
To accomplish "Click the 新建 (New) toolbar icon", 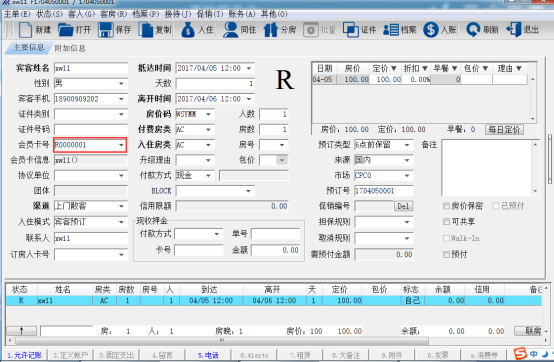I will (25, 30).
